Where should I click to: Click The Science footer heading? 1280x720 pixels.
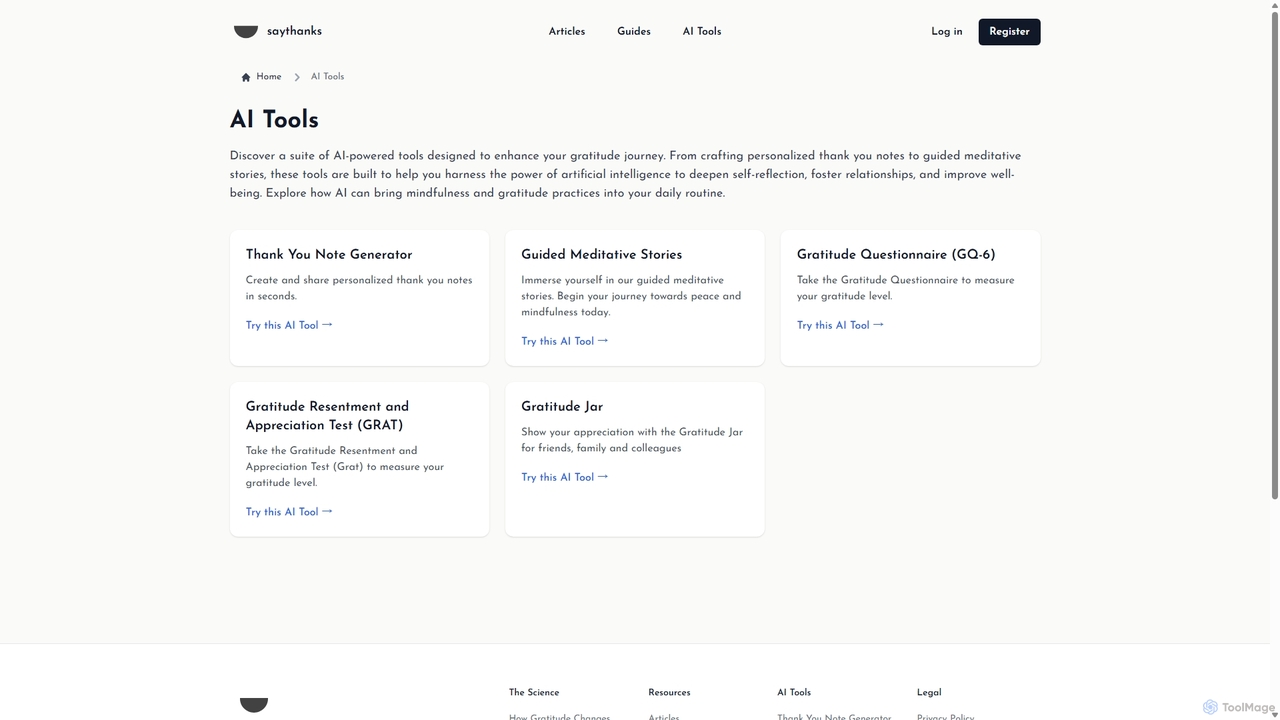pyautogui.click(x=534, y=692)
